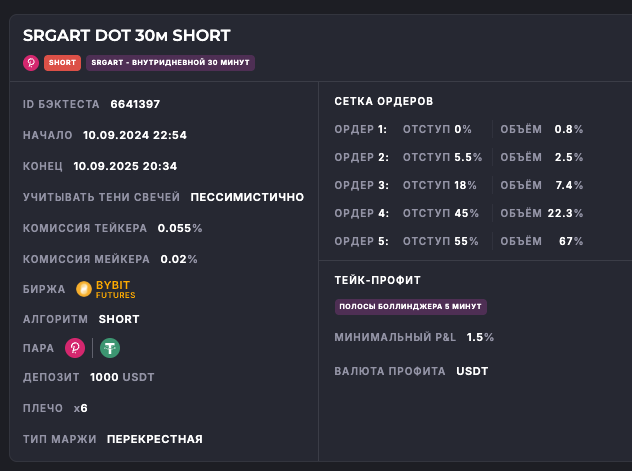
Task: Click the SRGART DOT 30м SHORT title
Action: pyautogui.click(x=127, y=36)
